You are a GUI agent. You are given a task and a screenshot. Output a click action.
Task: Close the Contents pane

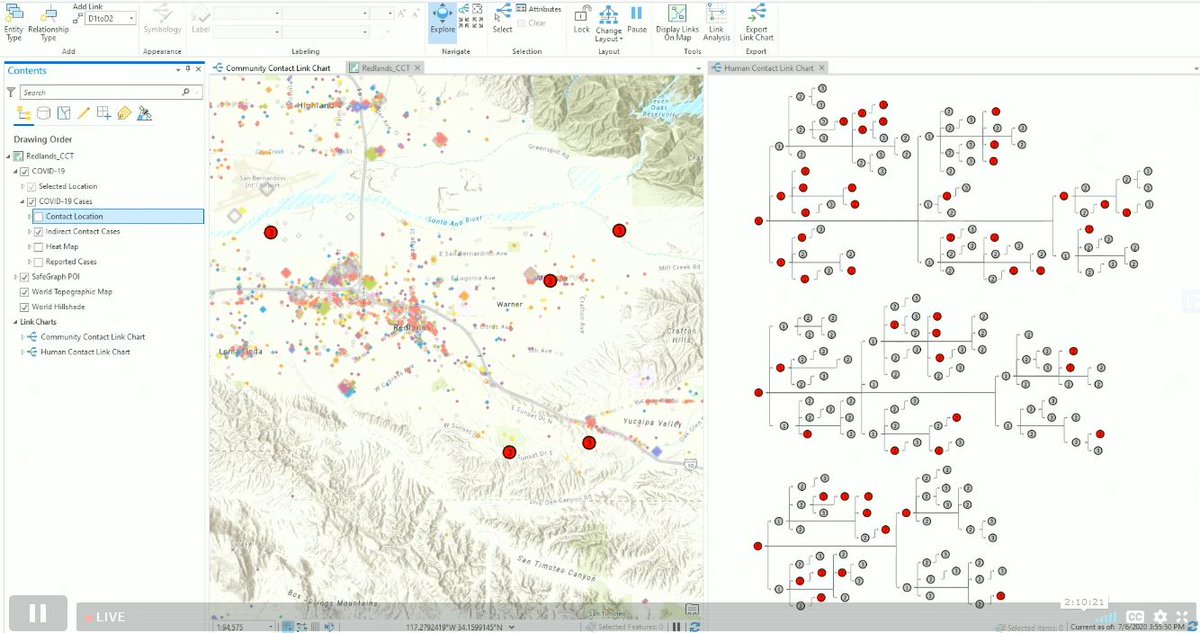tap(198, 70)
